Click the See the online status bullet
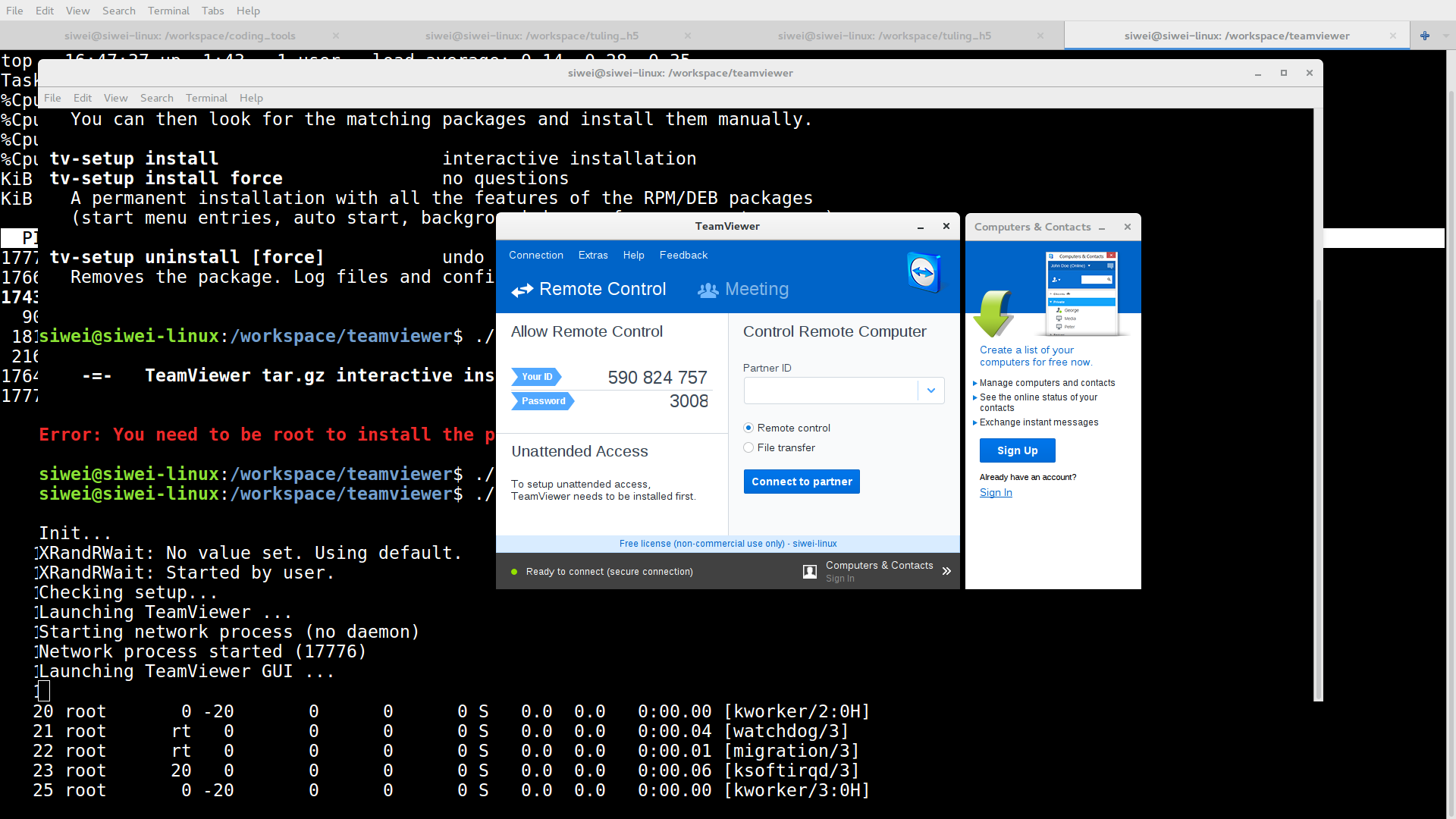 [x=1037, y=403]
